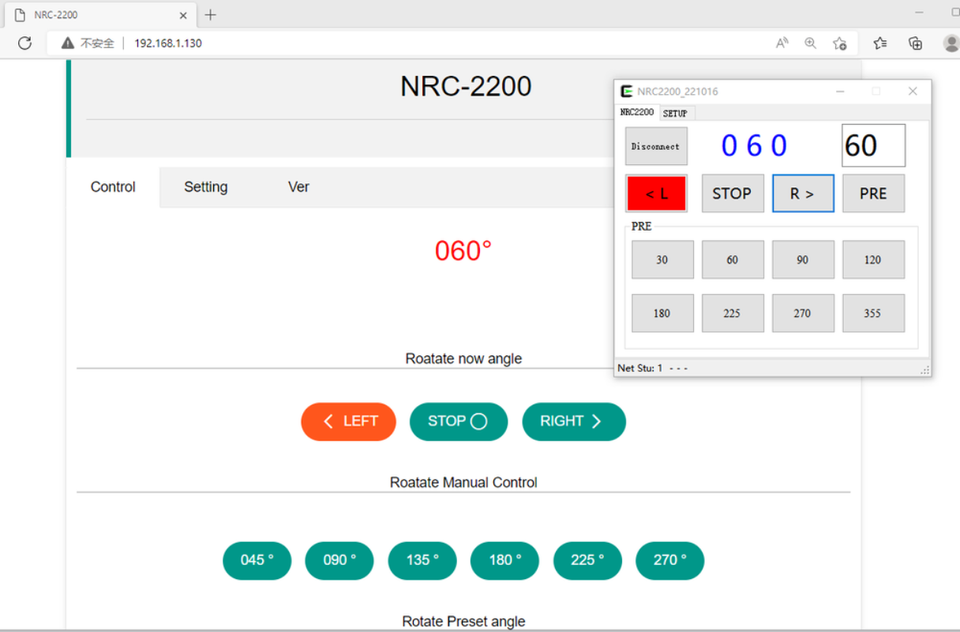The image size is (960, 632).
Task: Reload the NRC-2200 webpage
Action: pos(24,43)
